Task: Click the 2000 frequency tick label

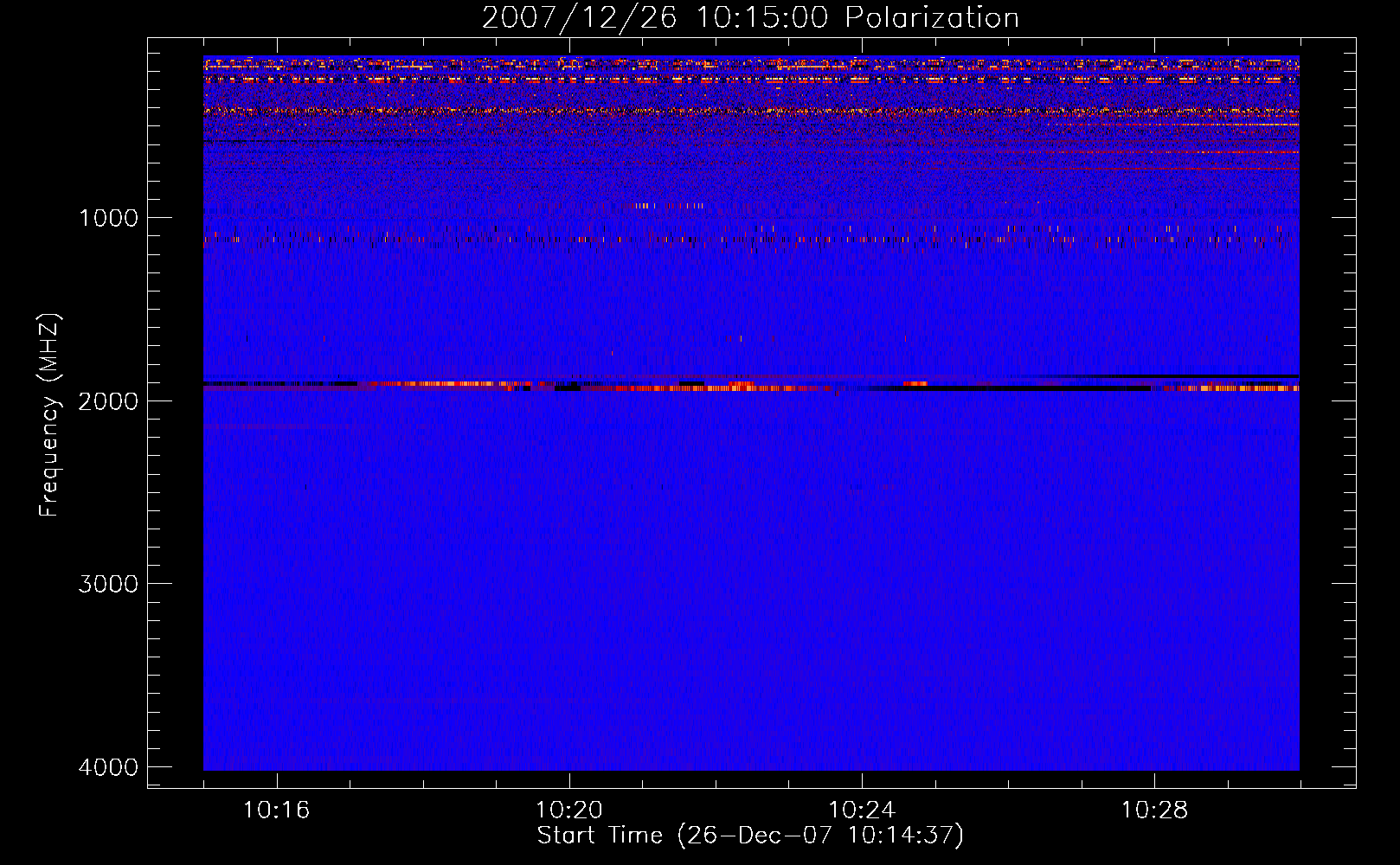Action: (108, 400)
